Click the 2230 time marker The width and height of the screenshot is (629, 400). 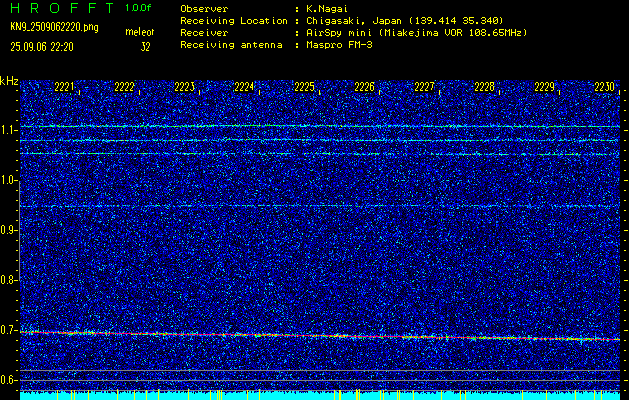click(x=605, y=87)
